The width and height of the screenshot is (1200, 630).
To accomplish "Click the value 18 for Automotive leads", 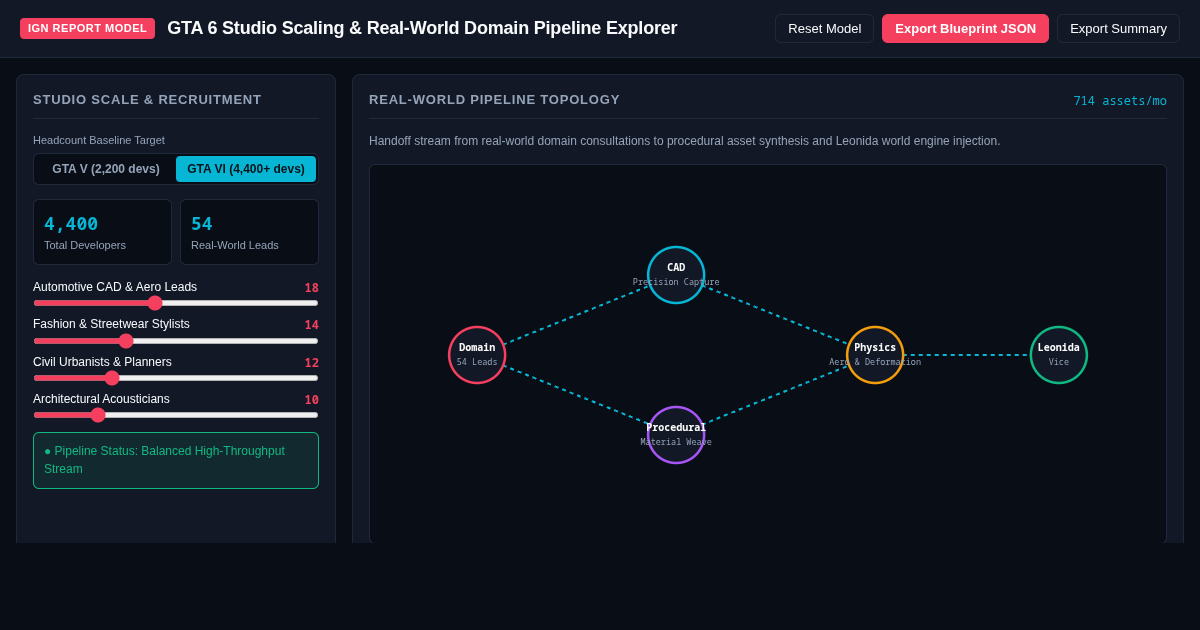I will (x=312, y=288).
